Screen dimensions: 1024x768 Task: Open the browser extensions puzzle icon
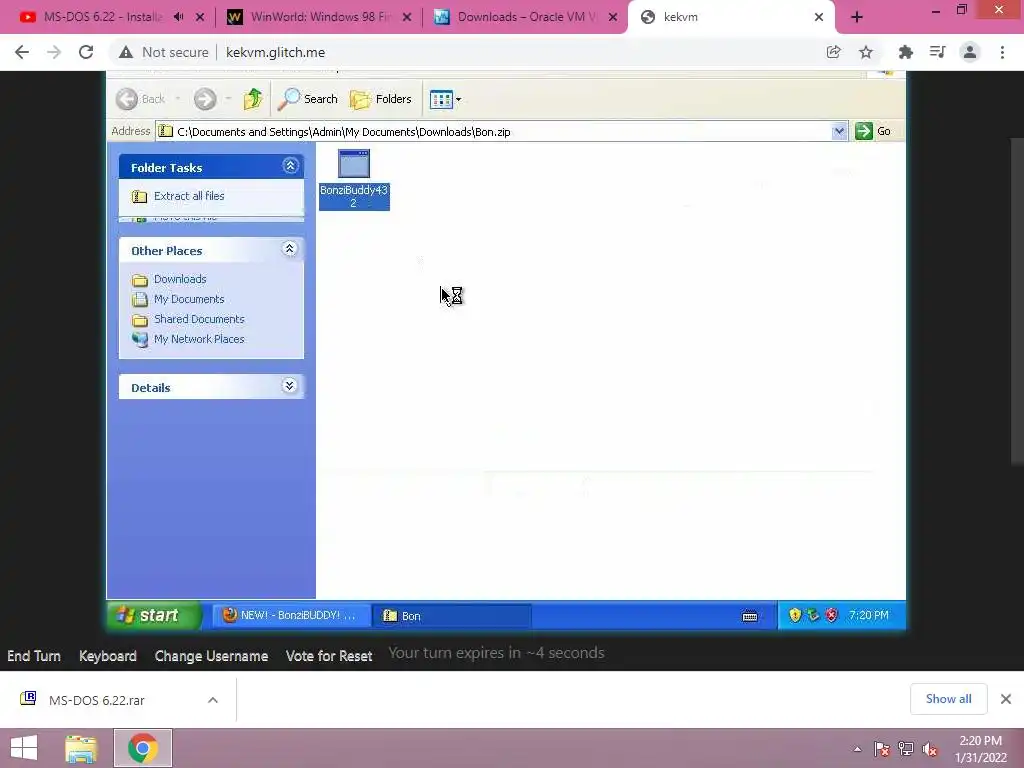pos(905,52)
